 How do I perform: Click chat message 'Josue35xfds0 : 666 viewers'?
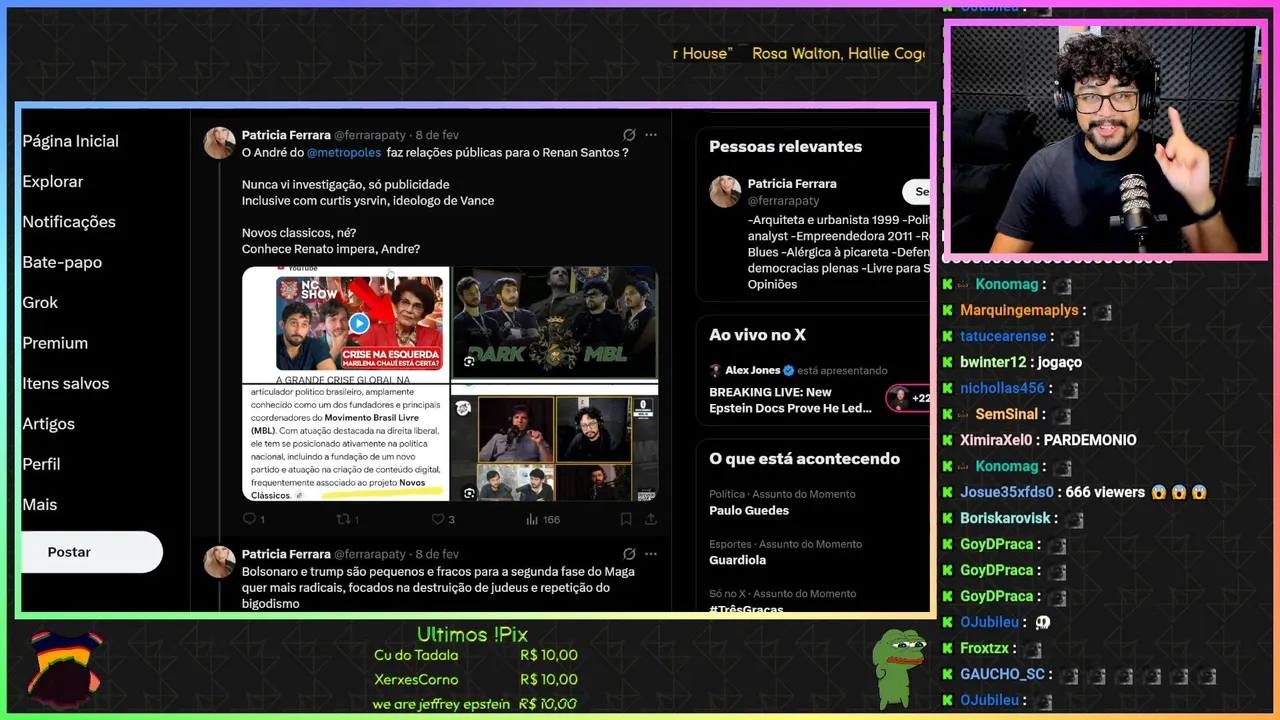tap(1084, 492)
